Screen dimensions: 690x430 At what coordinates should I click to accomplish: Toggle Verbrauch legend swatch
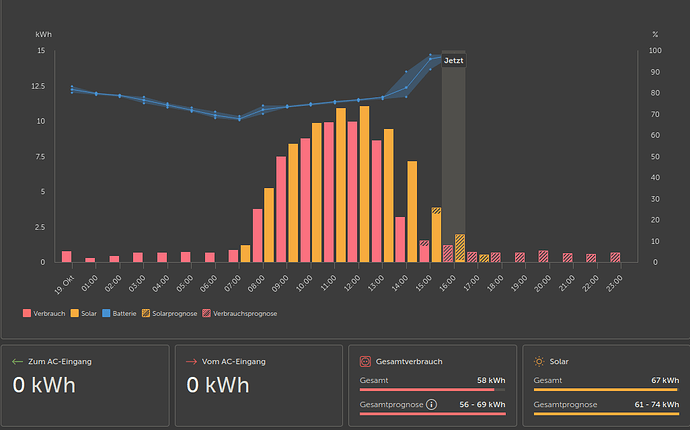27,313
